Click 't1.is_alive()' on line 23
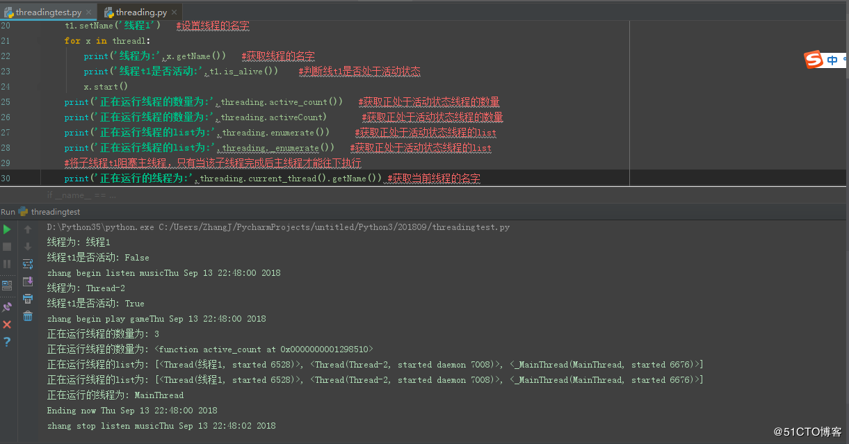The image size is (849, 444). (x=244, y=71)
